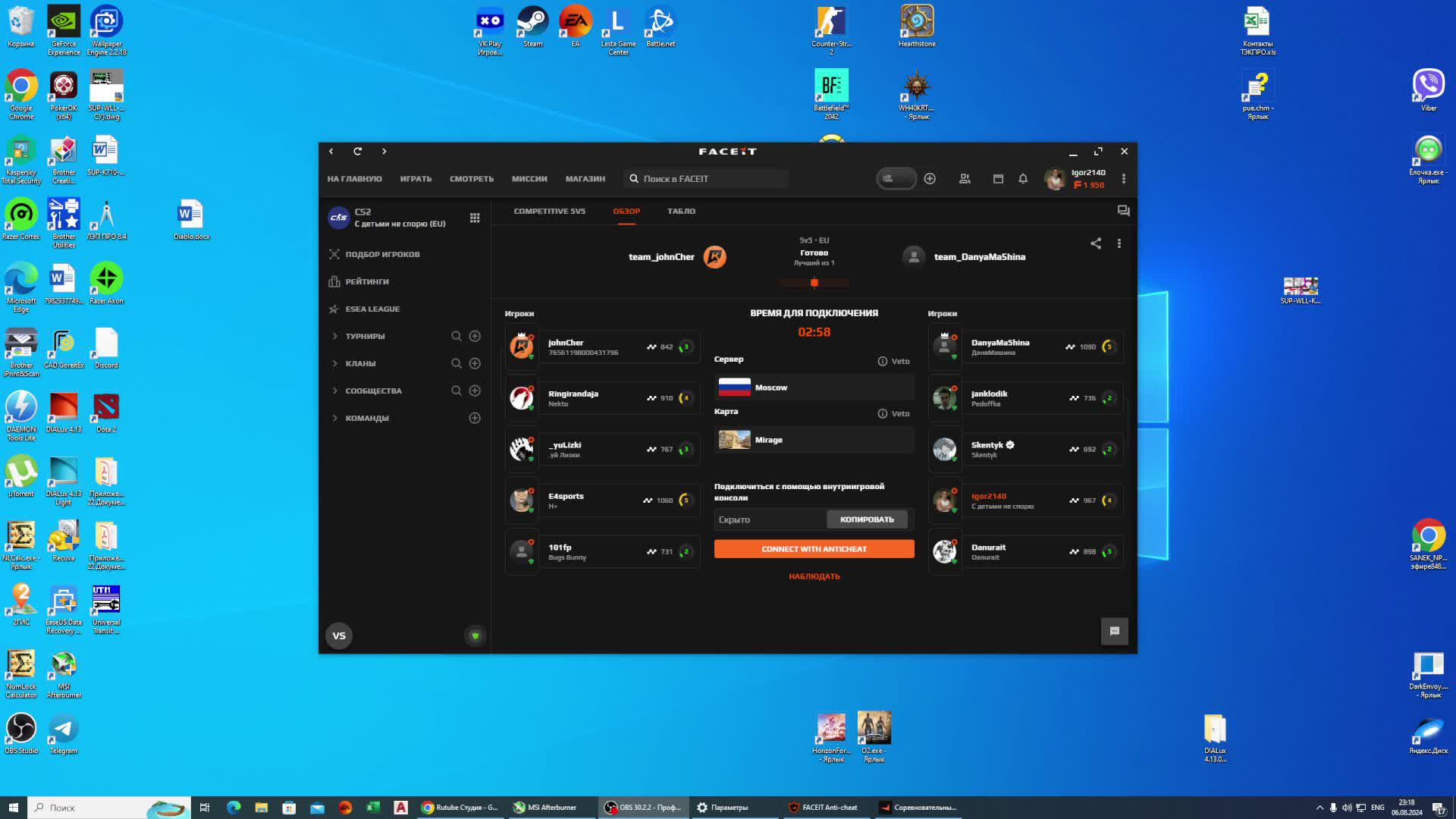This screenshot has width=1456, height=819.
Task: Click the green anti-cheat shield icon
Action: pyautogui.click(x=475, y=635)
